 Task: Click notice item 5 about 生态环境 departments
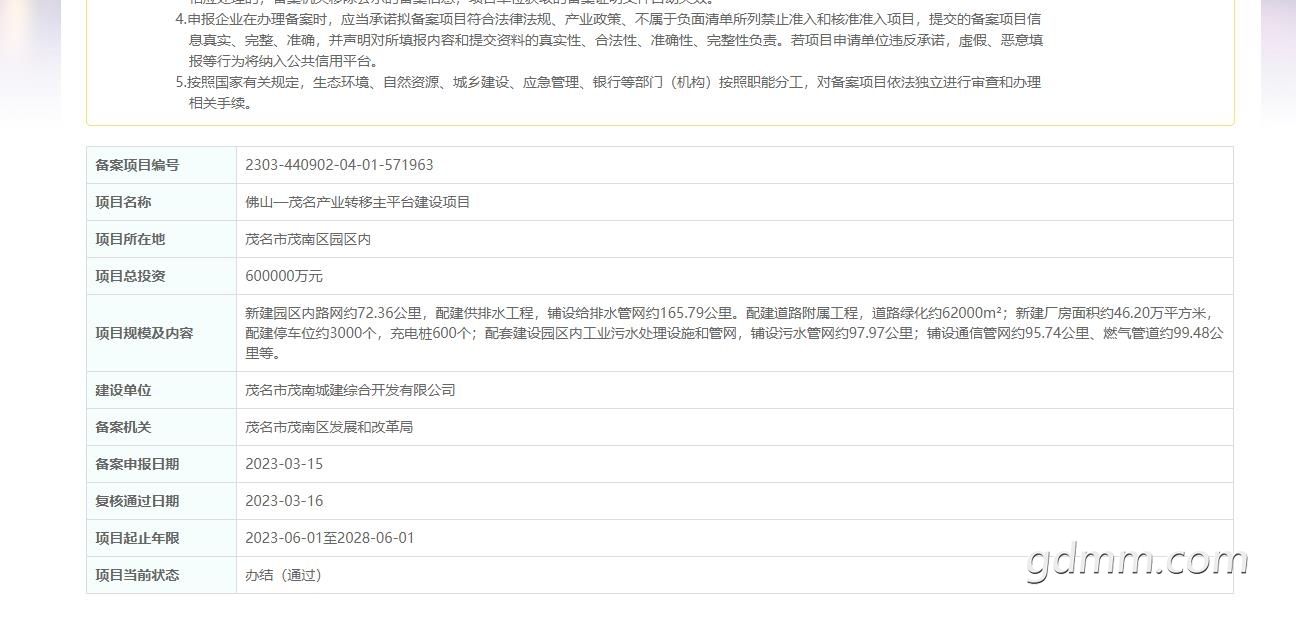coord(608,92)
